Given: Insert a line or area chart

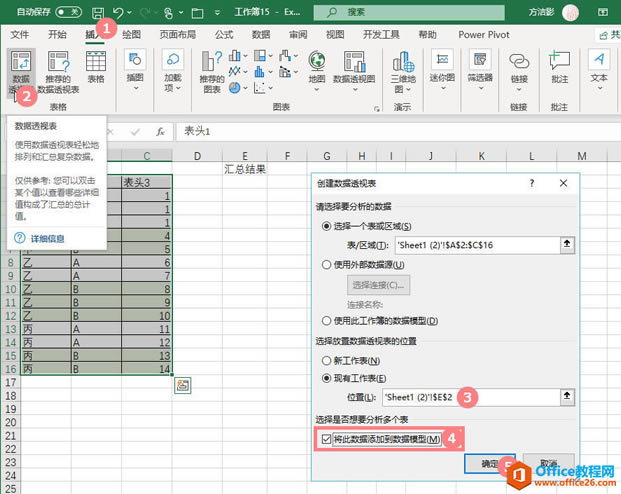Looking at the screenshot, I should (x=234, y=72).
